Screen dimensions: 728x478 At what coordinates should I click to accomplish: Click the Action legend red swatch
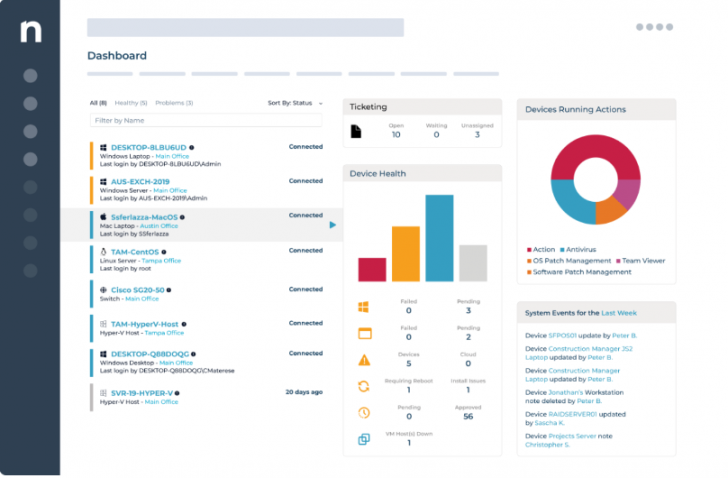pyautogui.click(x=529, y=250)
